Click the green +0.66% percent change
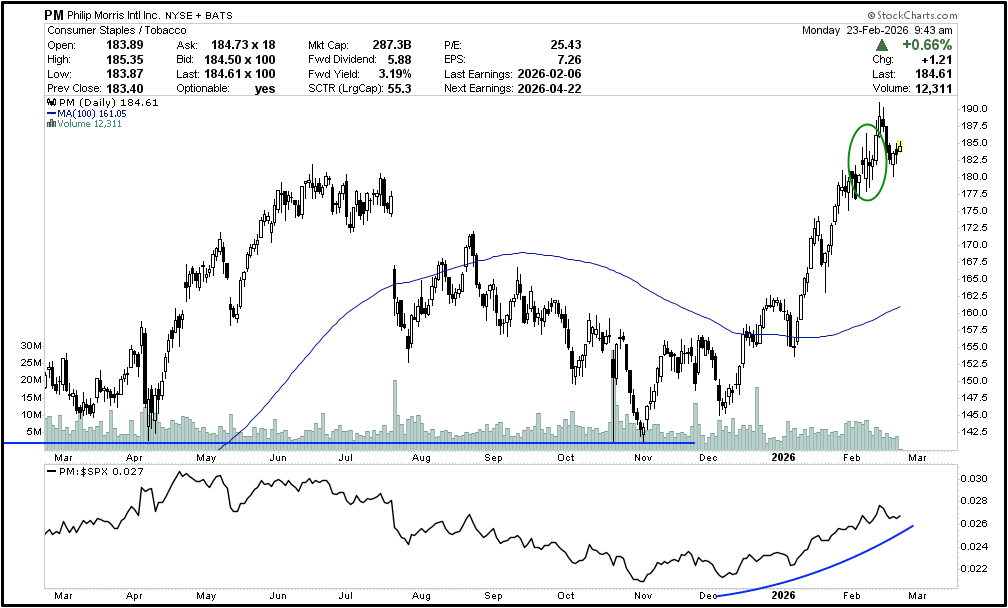 pos(927,45)
